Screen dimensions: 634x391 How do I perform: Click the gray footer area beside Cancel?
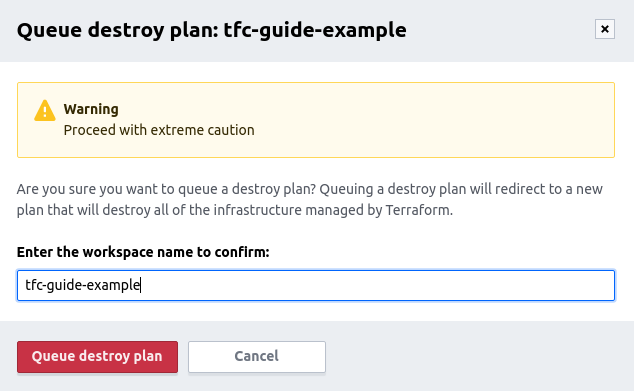[477, 357]
